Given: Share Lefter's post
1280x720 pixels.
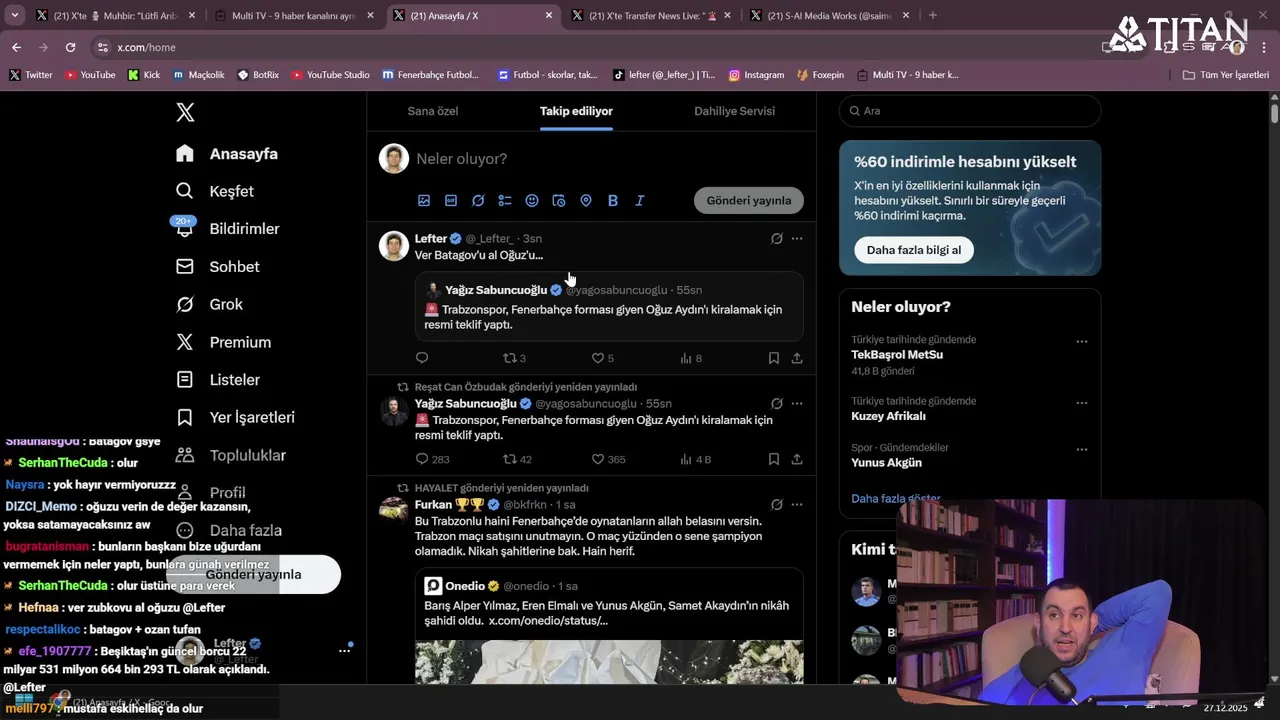Looking at the screenshot, I should pyautogui.click(x=797, y=358).
